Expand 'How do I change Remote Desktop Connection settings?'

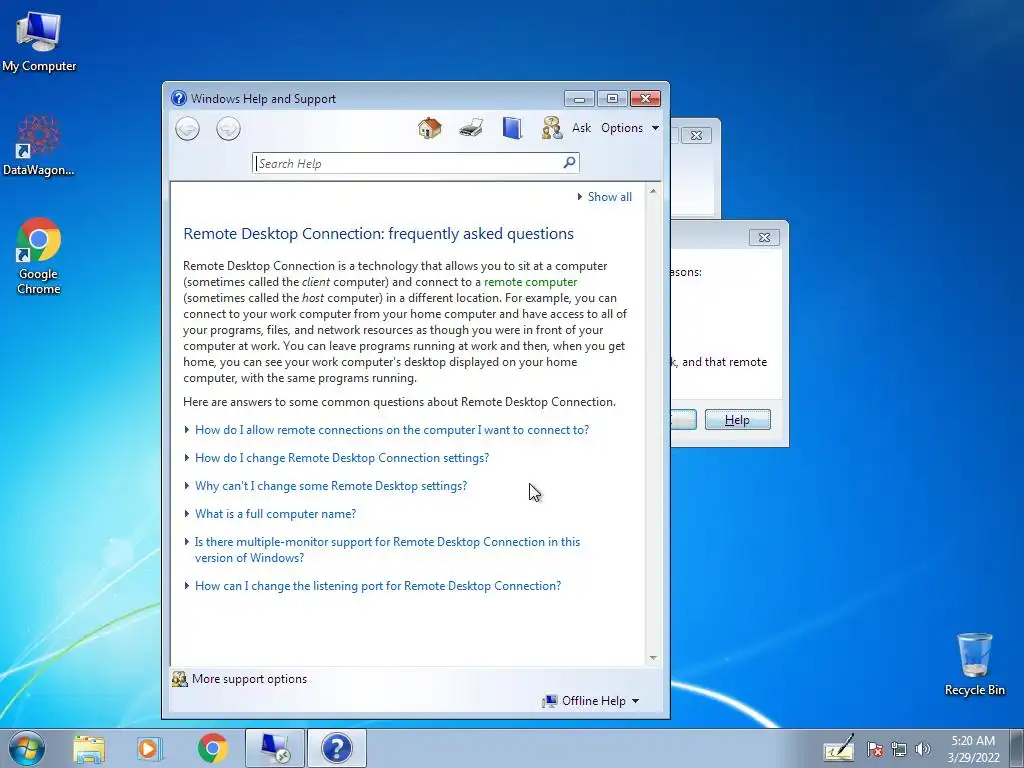(342, 458)
